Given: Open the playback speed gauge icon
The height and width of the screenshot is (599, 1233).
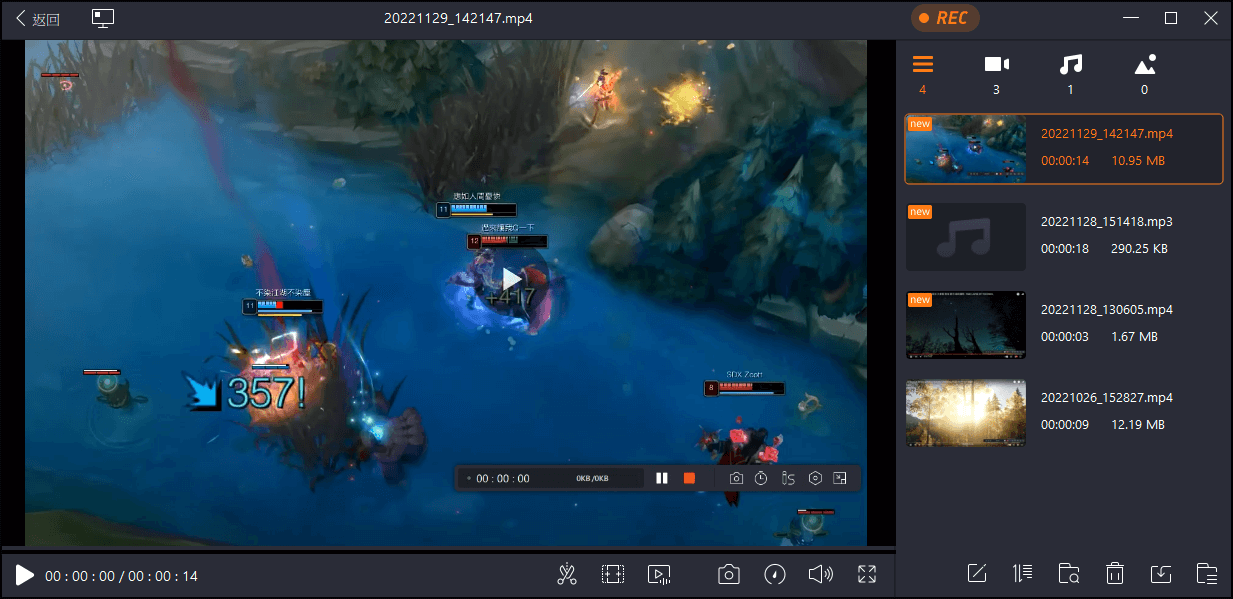Looking at the screenshot, I should pos(775,574).
